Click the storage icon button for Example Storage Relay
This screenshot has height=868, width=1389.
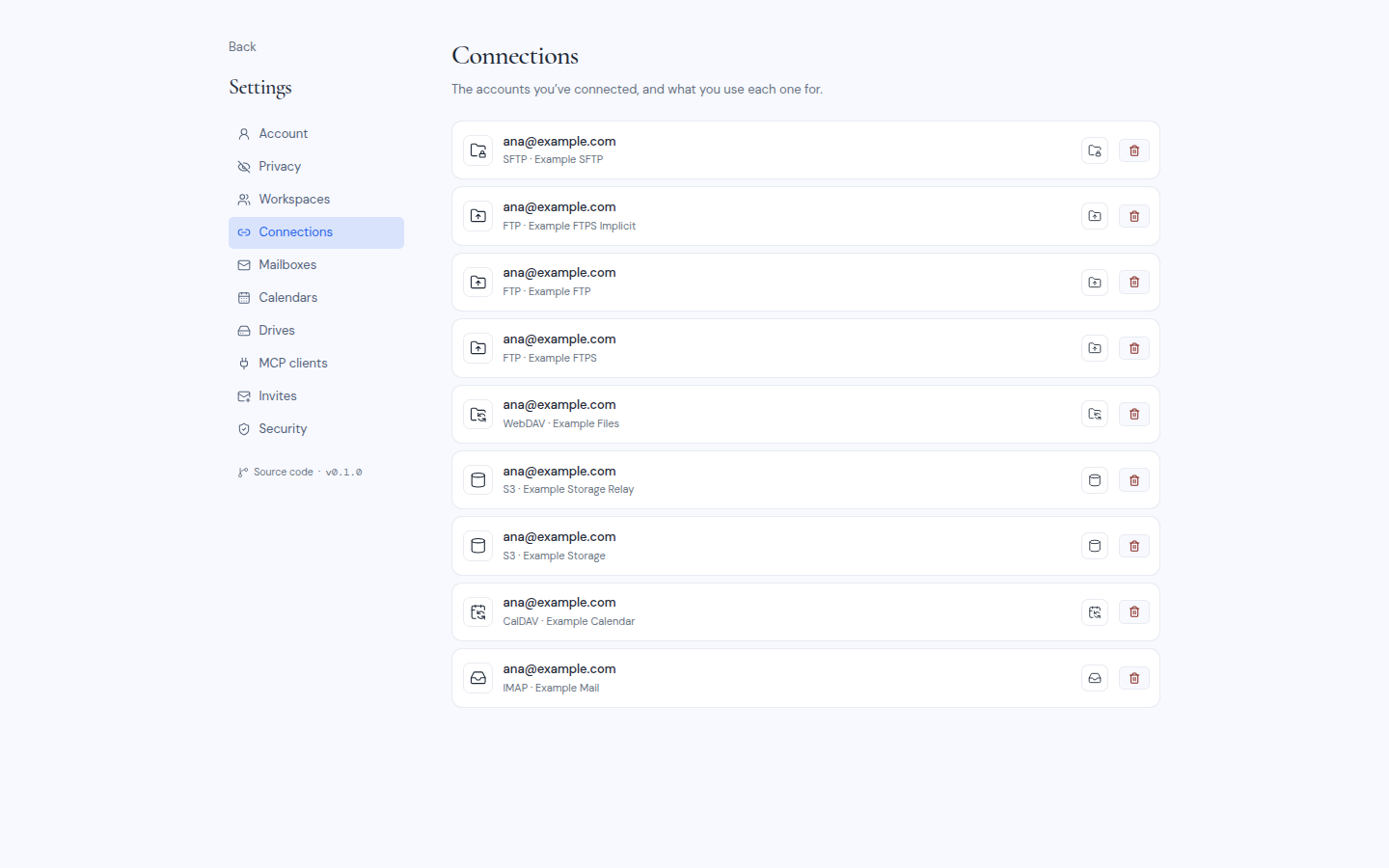(1095, 480)
